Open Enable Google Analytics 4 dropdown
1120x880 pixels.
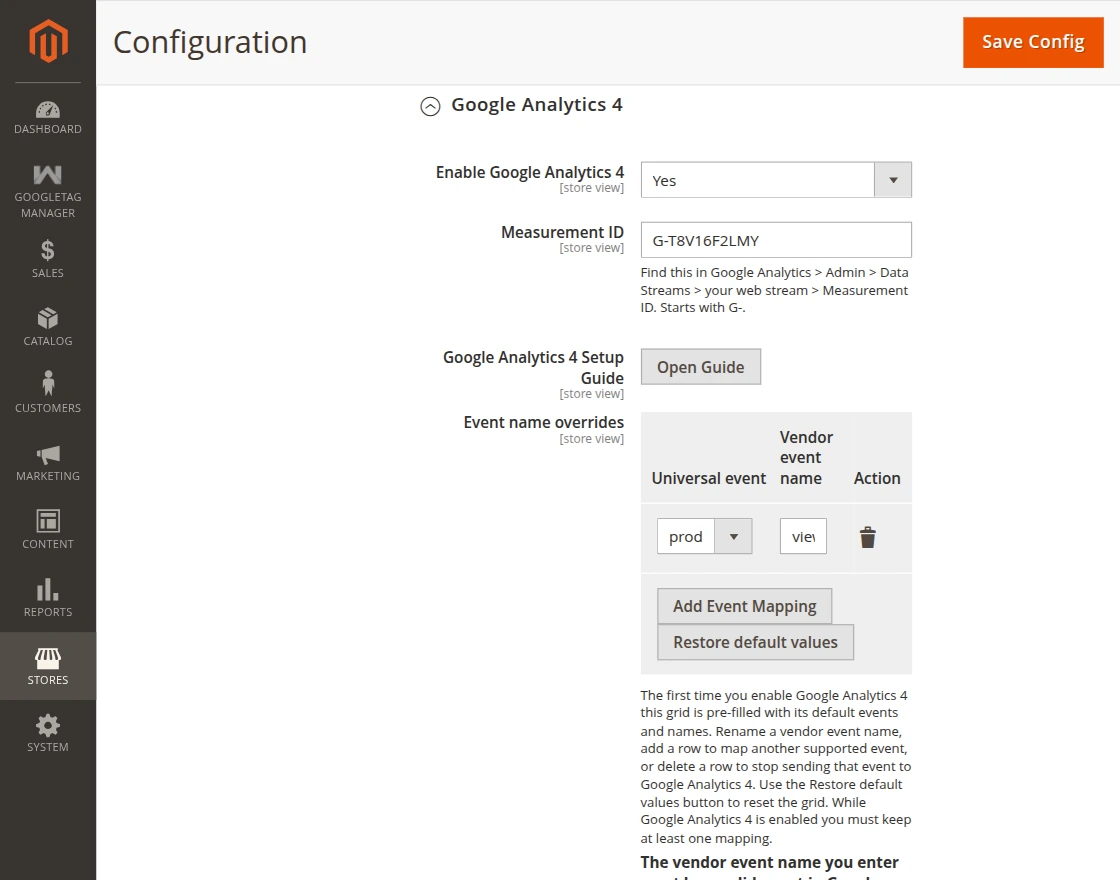[x=776, y=180]
